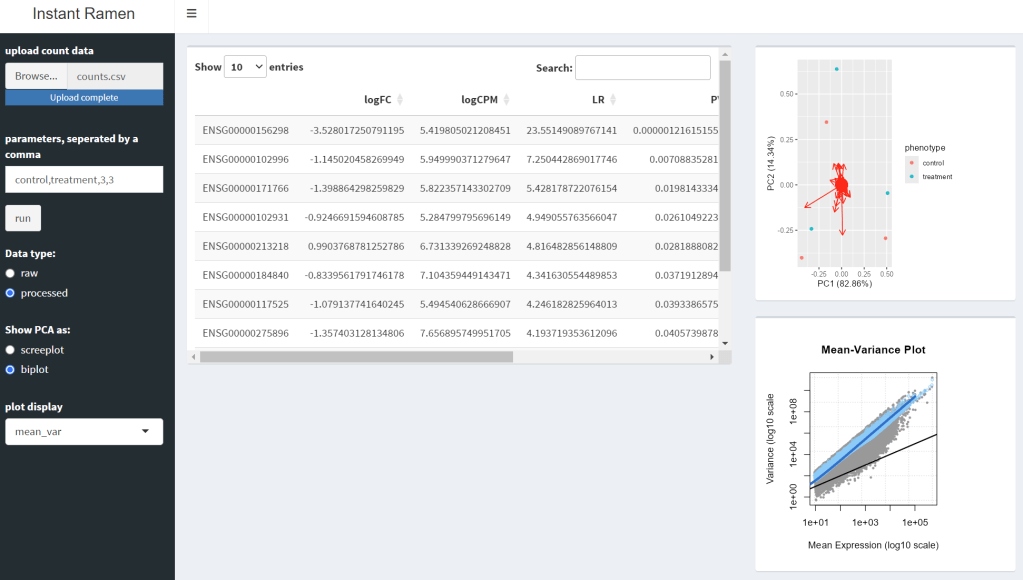This screenshot has width=1023, height=580.
Task: Choose screeplot for PCA display
Action: tap(10, 350)
